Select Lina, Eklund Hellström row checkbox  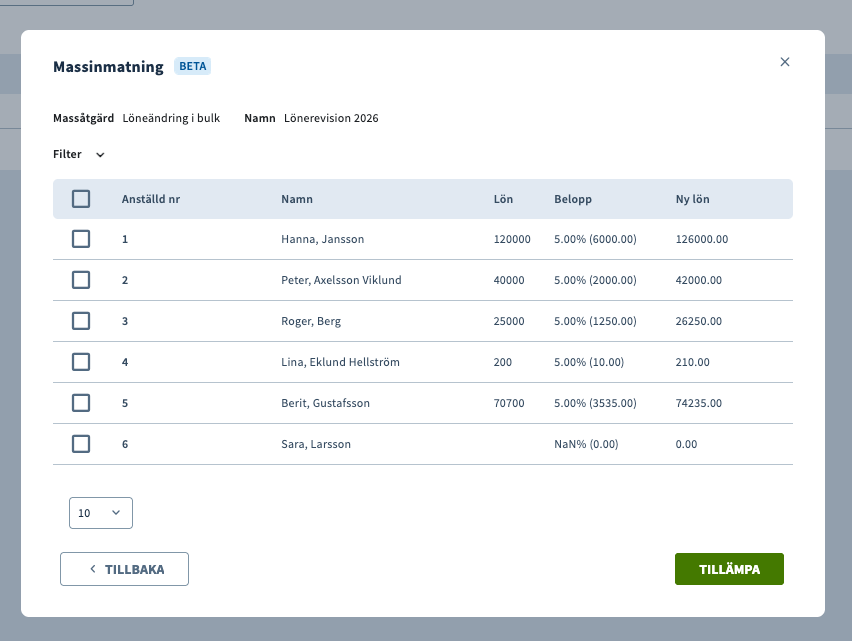(81, 362)
